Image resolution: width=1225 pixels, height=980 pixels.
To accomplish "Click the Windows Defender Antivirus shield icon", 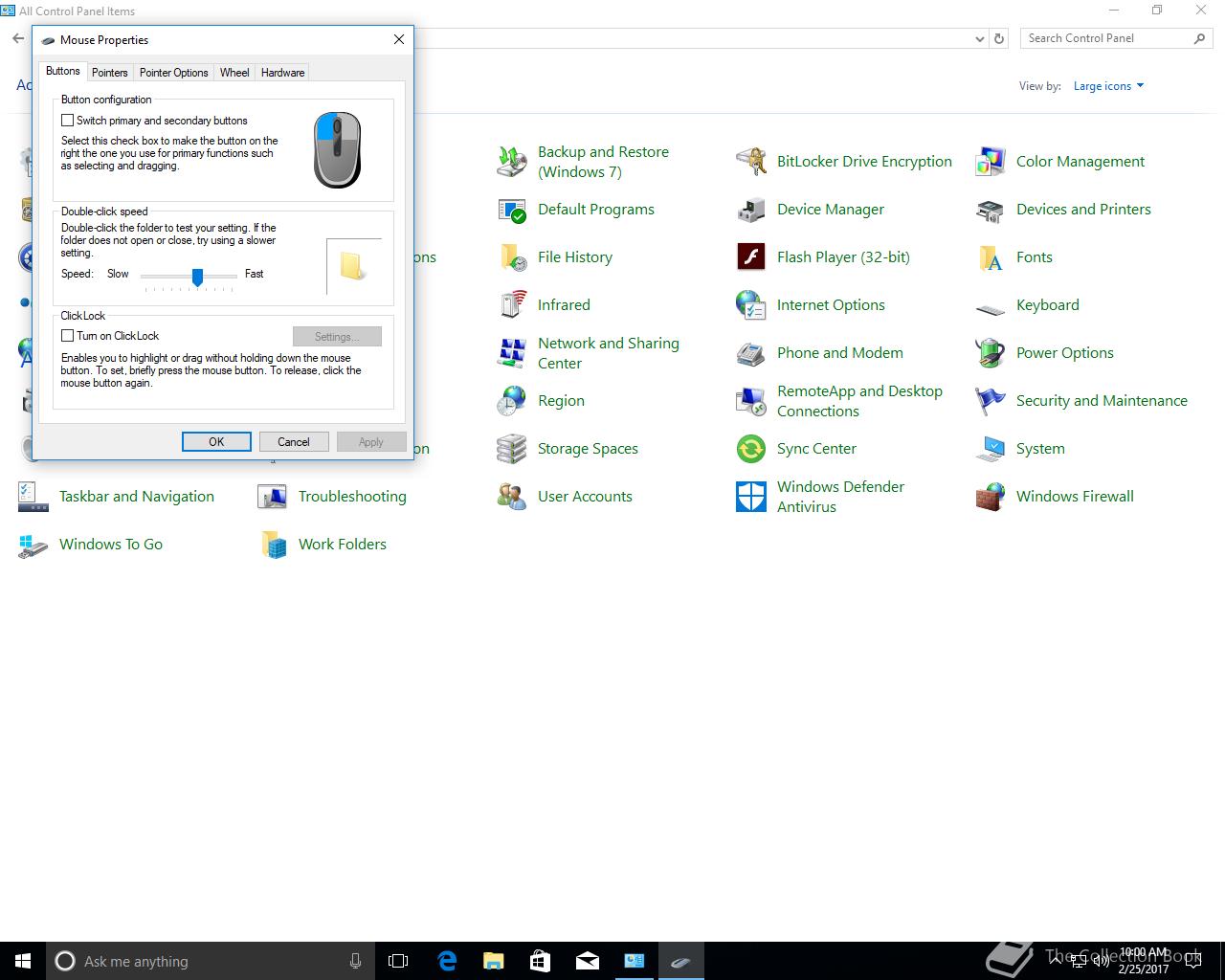I will [751, 497].
